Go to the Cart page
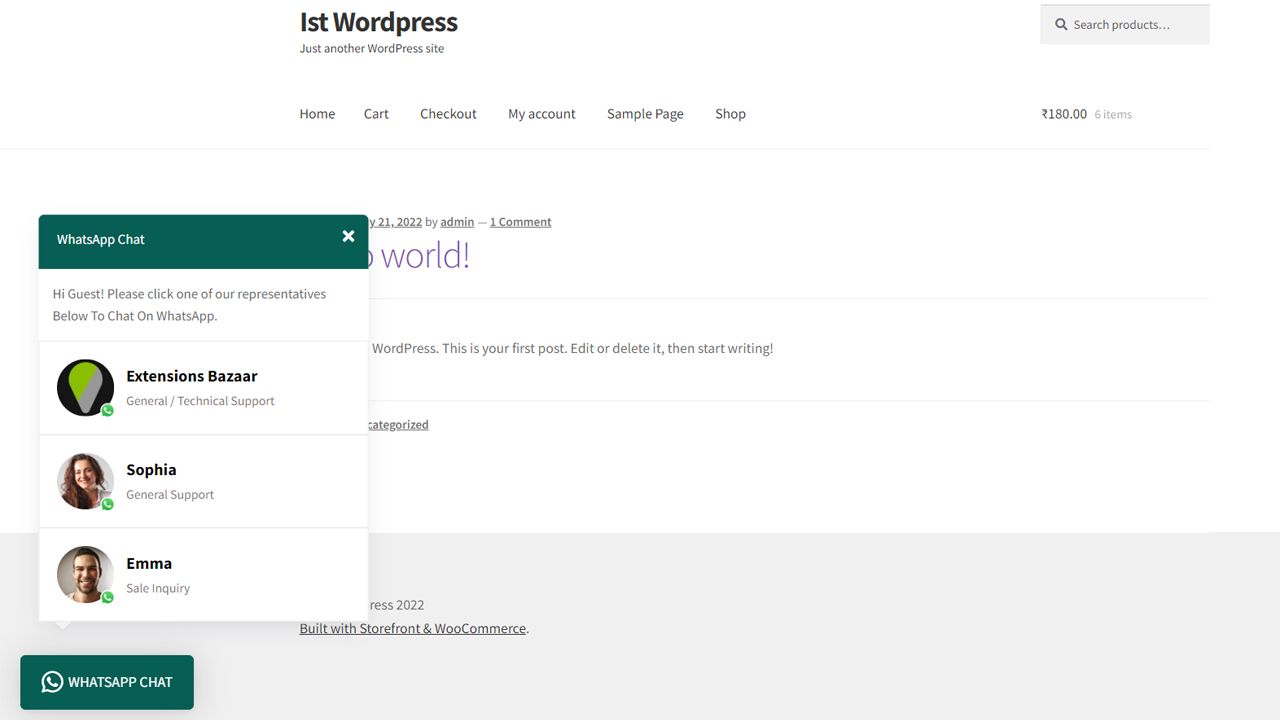This screenshot has height=720, width=1280. (376, 114)
